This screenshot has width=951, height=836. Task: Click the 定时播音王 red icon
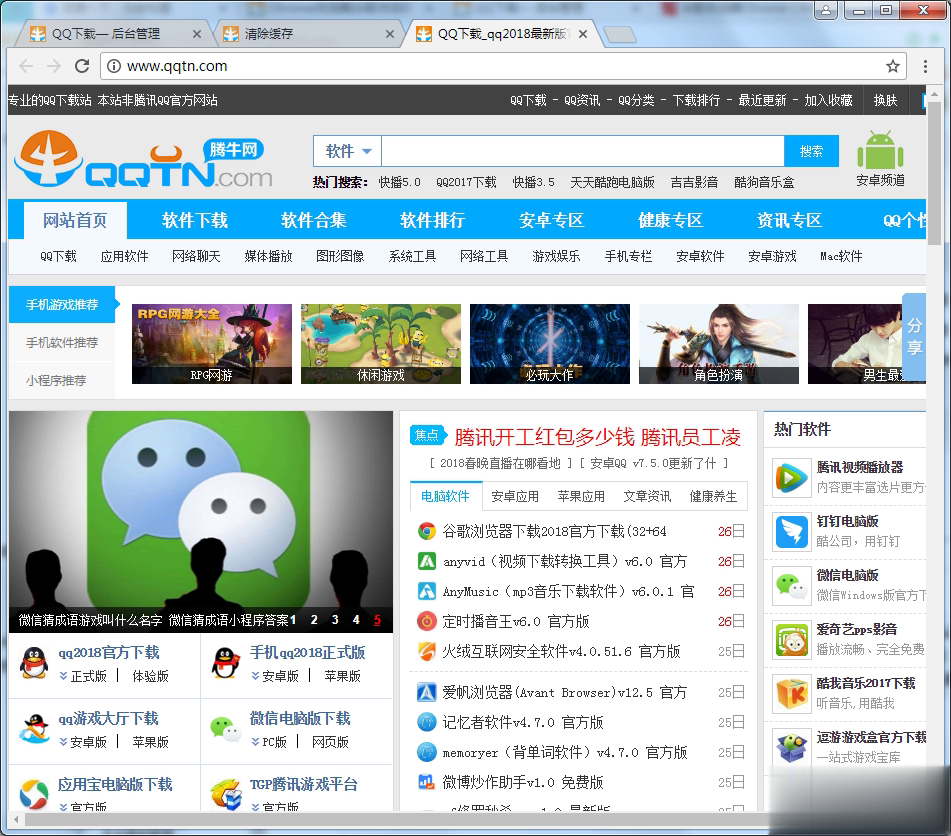pyautogui.click(x=427, y=621)
